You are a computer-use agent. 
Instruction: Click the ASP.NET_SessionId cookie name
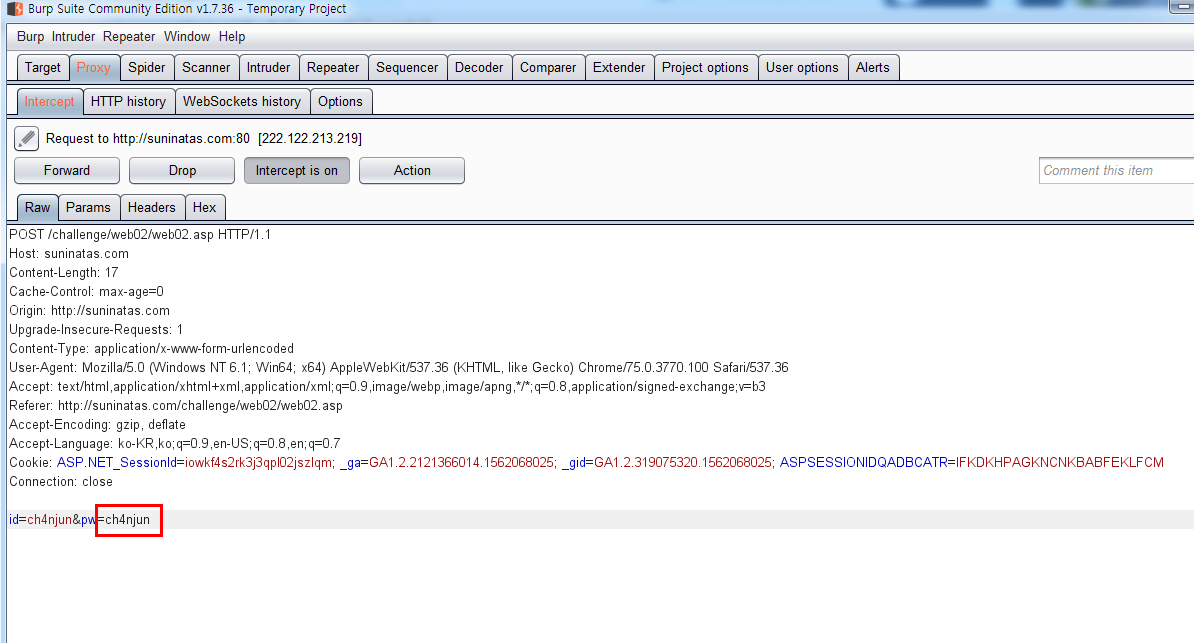(117, 462)
